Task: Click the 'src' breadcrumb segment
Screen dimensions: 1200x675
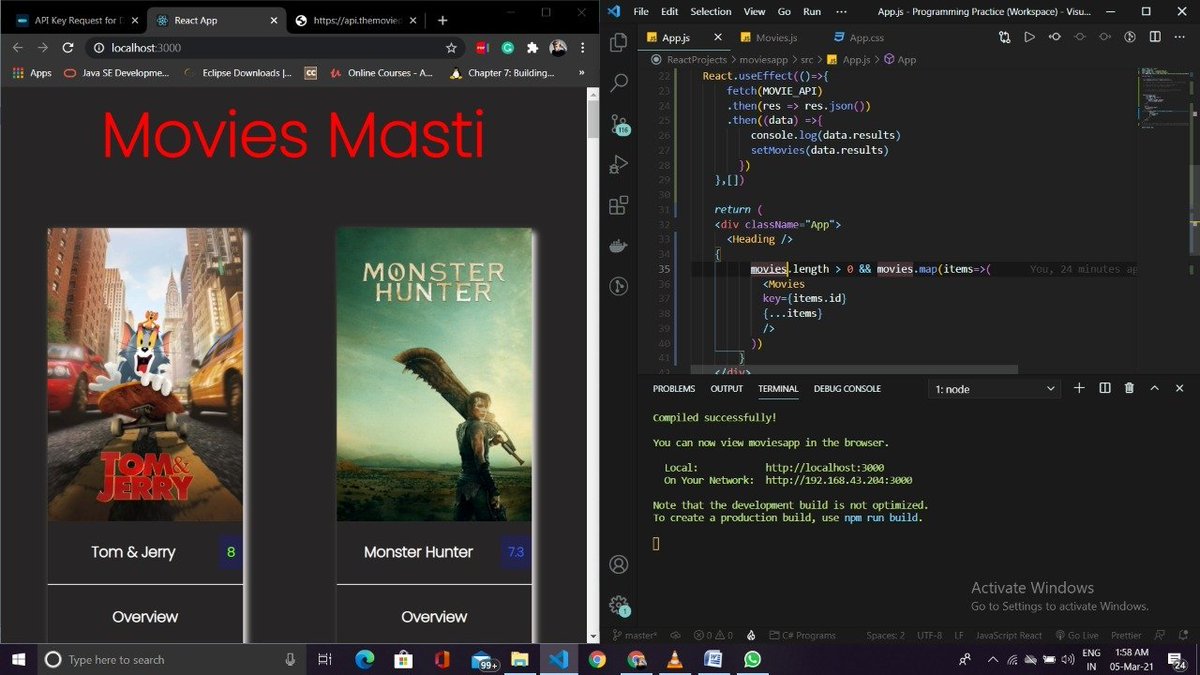Action: [807, 60]
